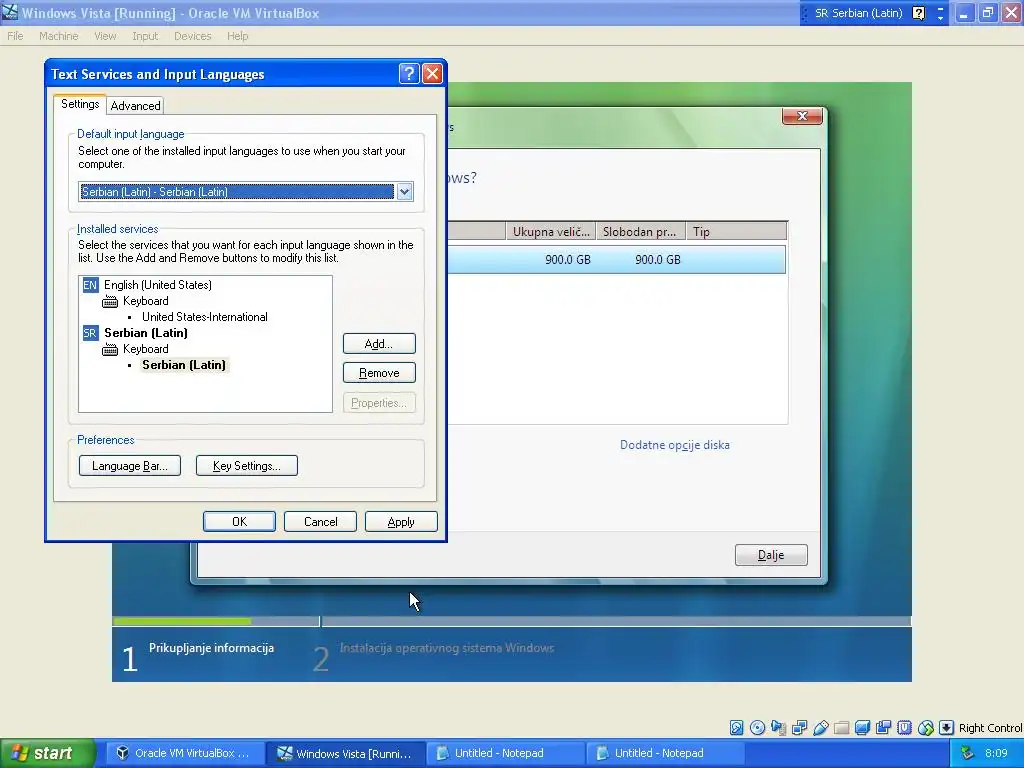
Task: Switch to Oracle VM VirtualBox taskbar item
Action: pos(184,753)
